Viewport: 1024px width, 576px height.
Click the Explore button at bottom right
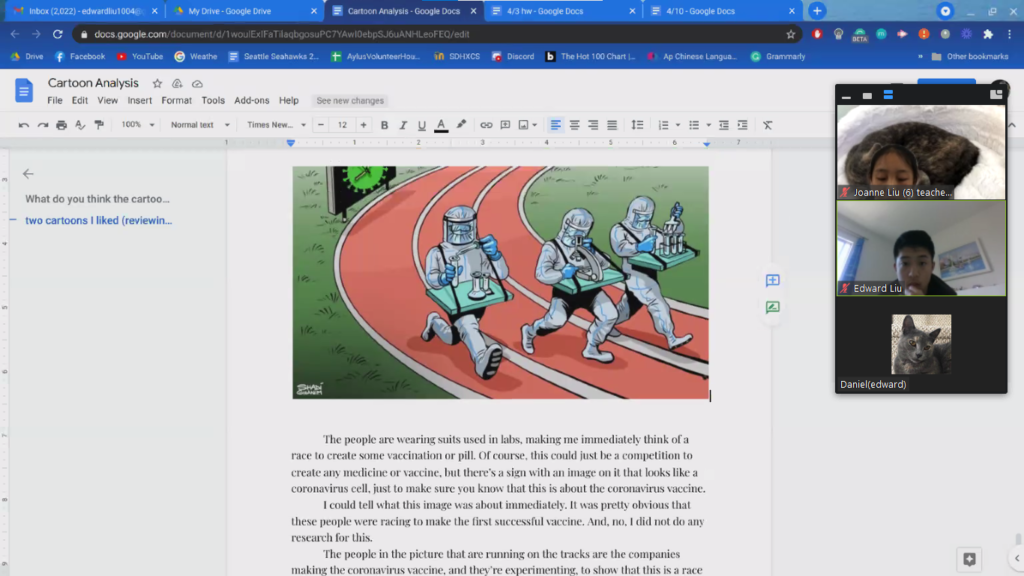point(969,559)
